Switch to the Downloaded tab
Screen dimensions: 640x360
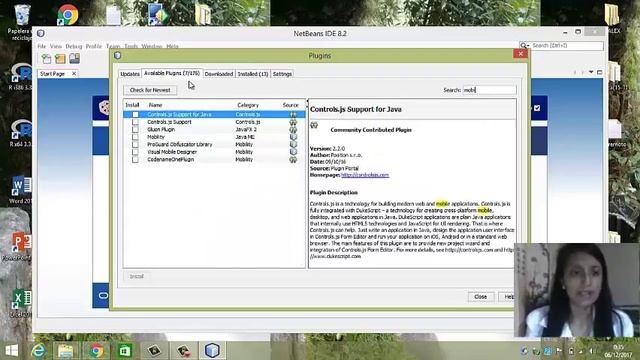219,74
